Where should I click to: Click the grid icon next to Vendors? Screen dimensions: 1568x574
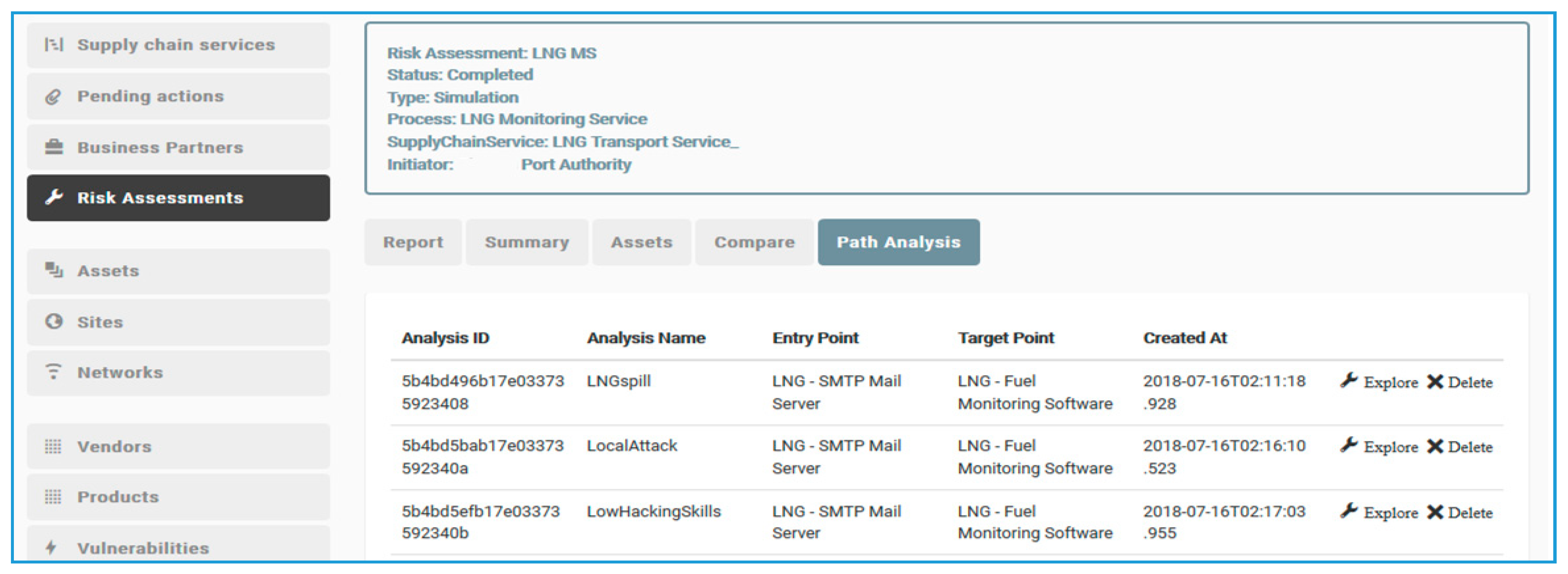pyautogui.click(x=53, y=446)
